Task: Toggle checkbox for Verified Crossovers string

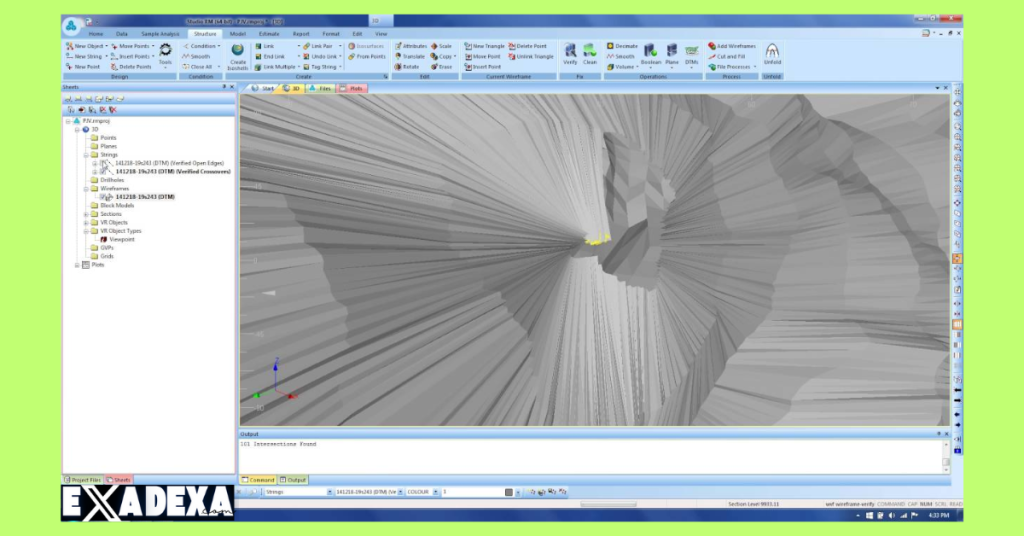Action: 102,171
